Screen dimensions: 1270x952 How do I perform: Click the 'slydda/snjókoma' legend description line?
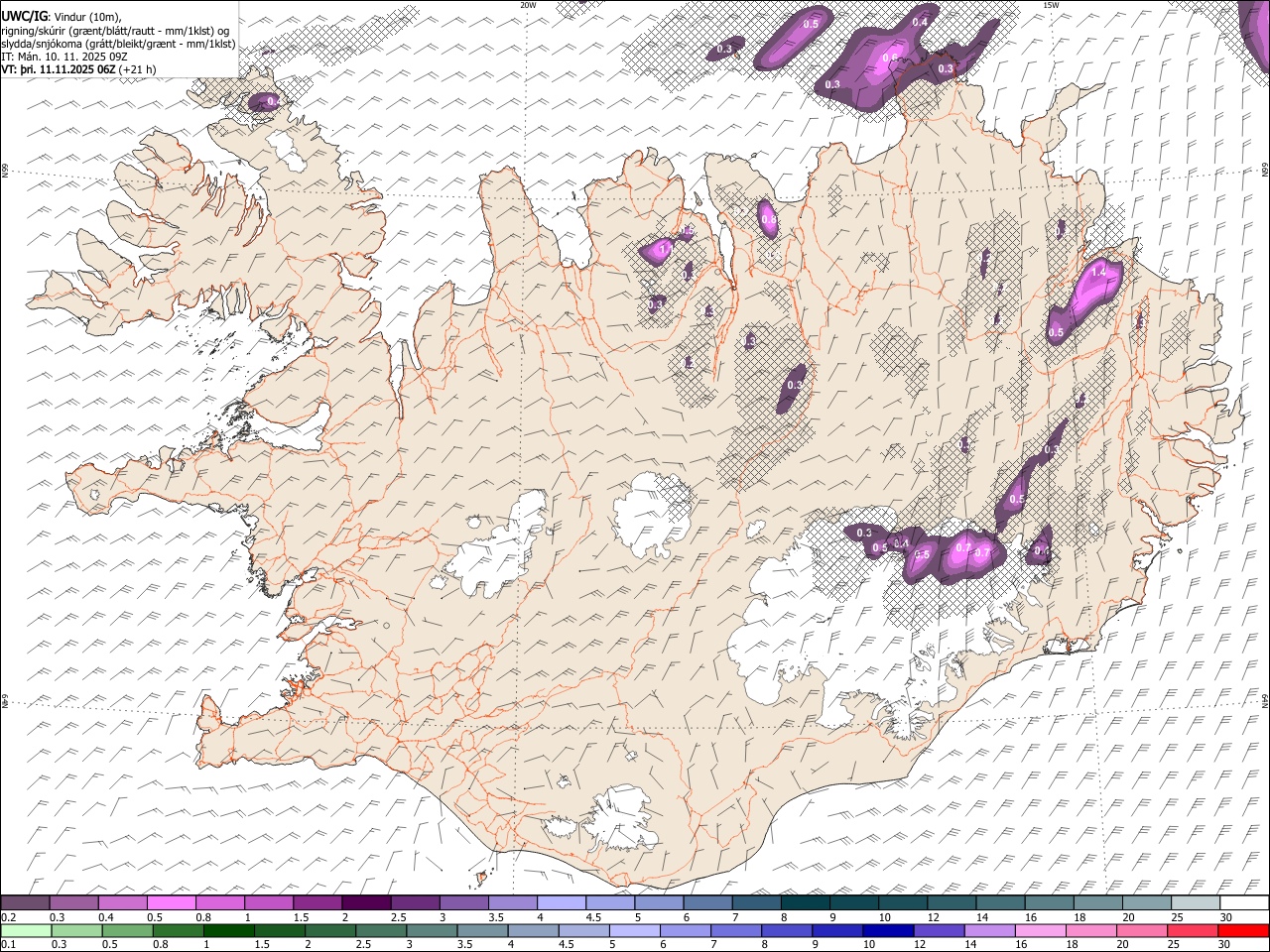(x=118, y=44)
